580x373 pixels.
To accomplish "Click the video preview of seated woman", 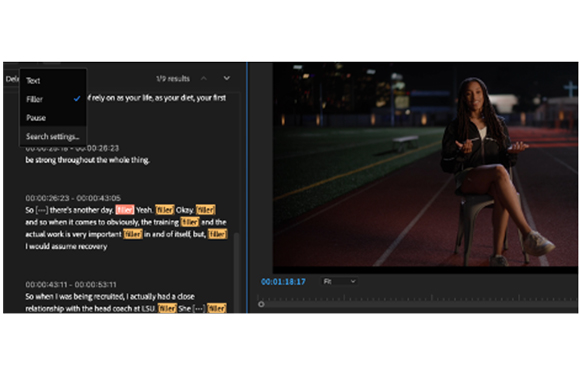I will click(425, 165).
